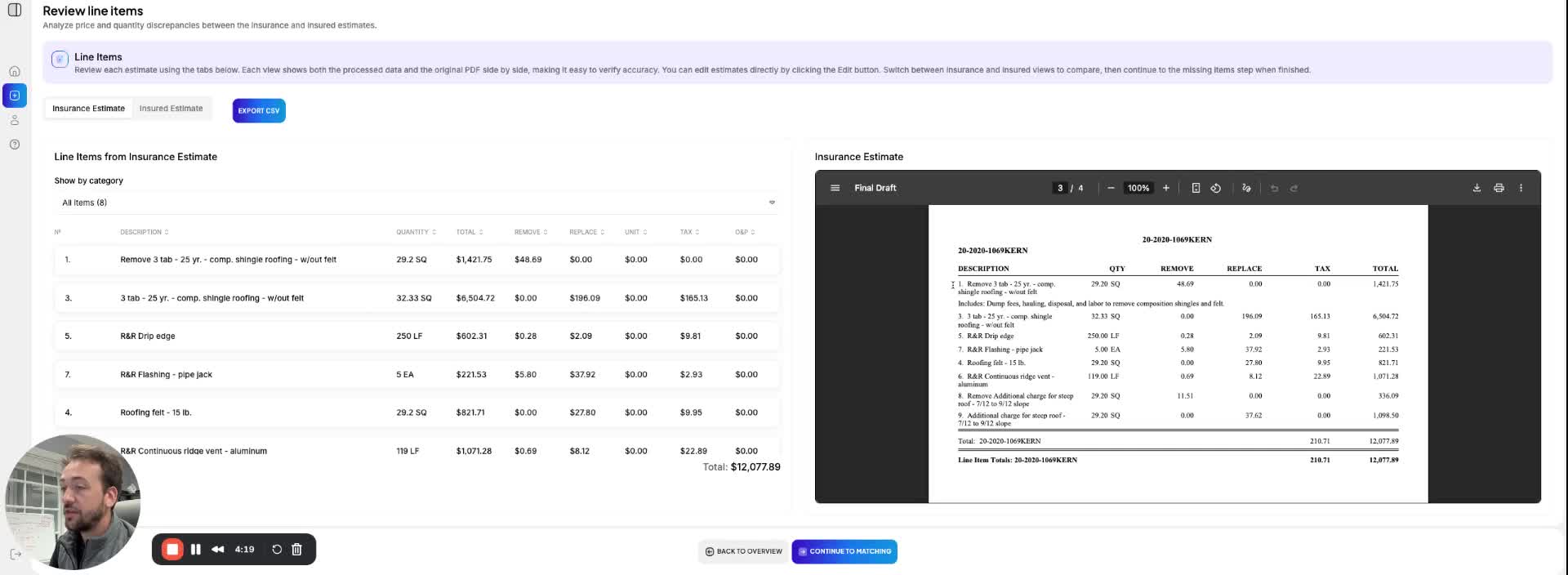Click the fit to page icon
This screenshot has width=1568, height=575.
[1196, 188]
